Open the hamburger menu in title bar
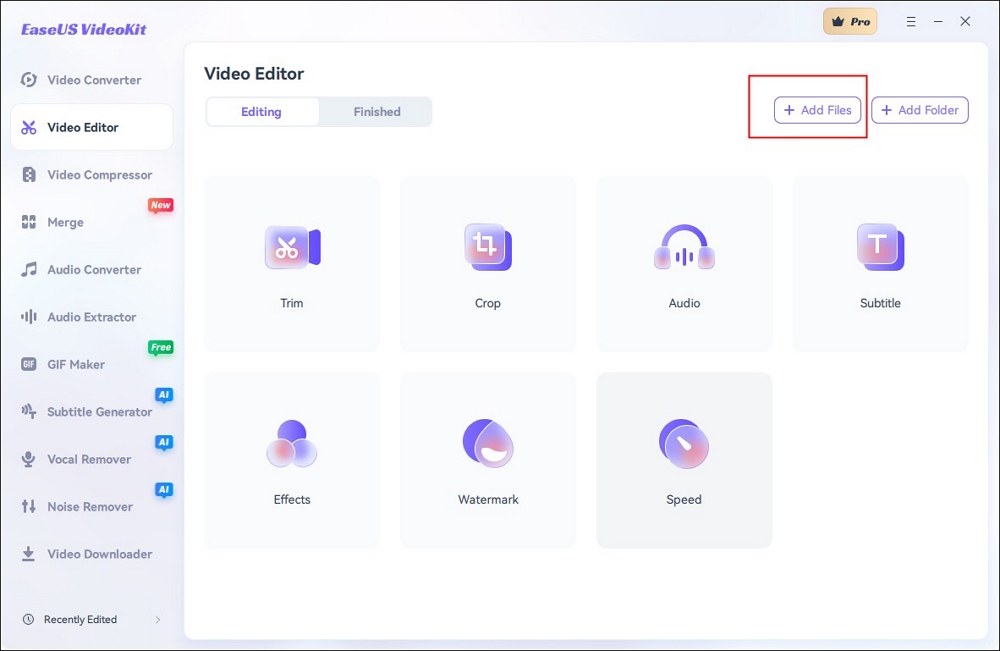The width and height of the screenshot is (1000, 651). [x=911, y=22]
